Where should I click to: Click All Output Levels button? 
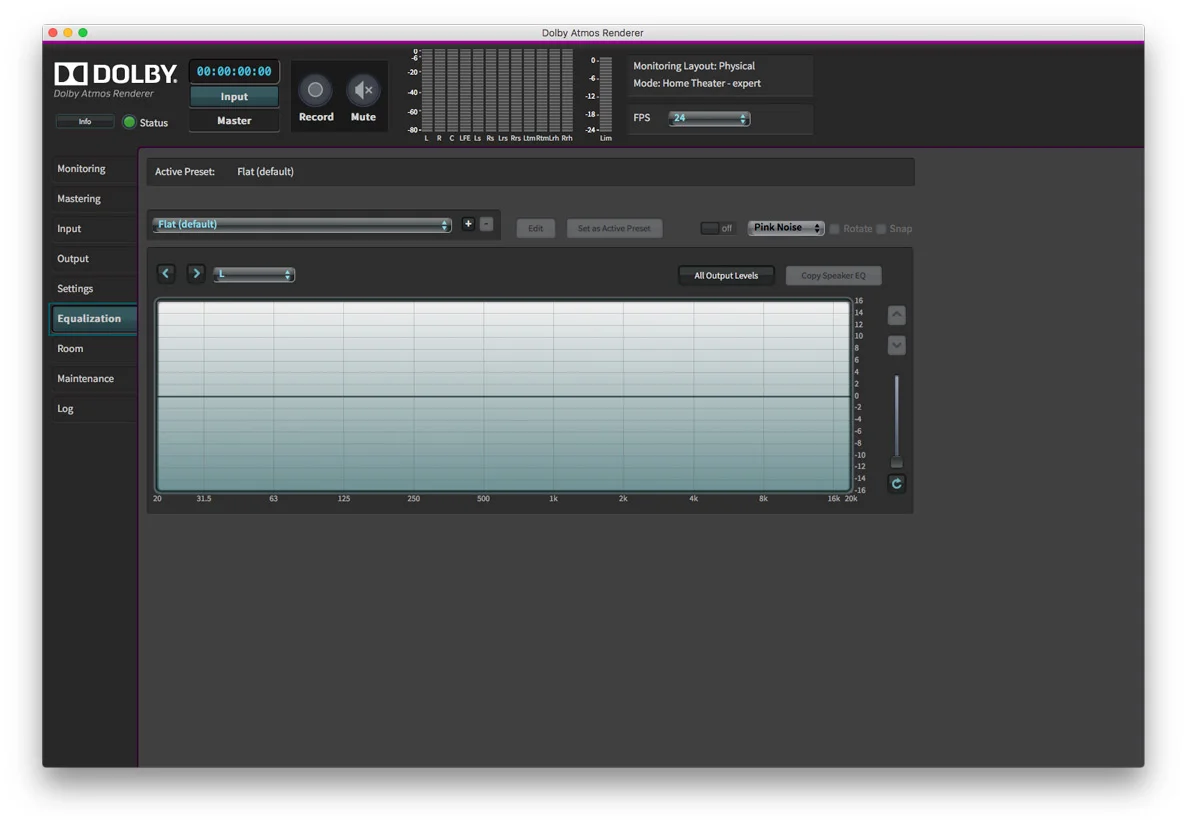point(726,275)
